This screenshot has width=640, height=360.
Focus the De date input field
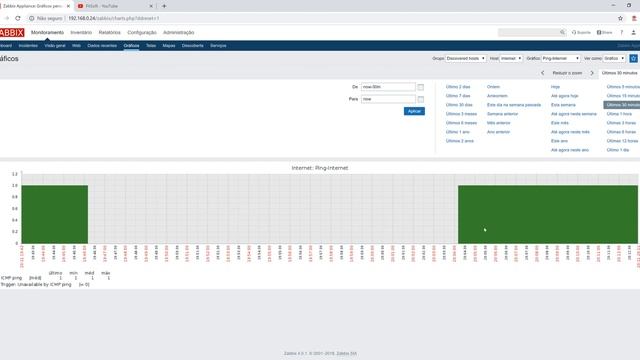[x=388, y=87]
